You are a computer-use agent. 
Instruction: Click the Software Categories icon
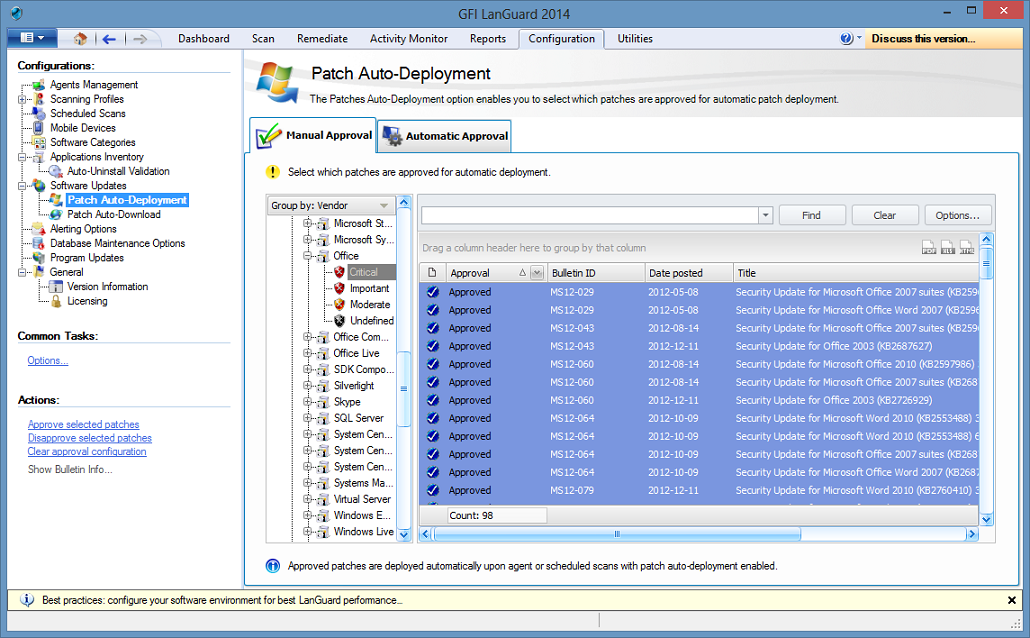pyautogui.click(x=39, y=143)
